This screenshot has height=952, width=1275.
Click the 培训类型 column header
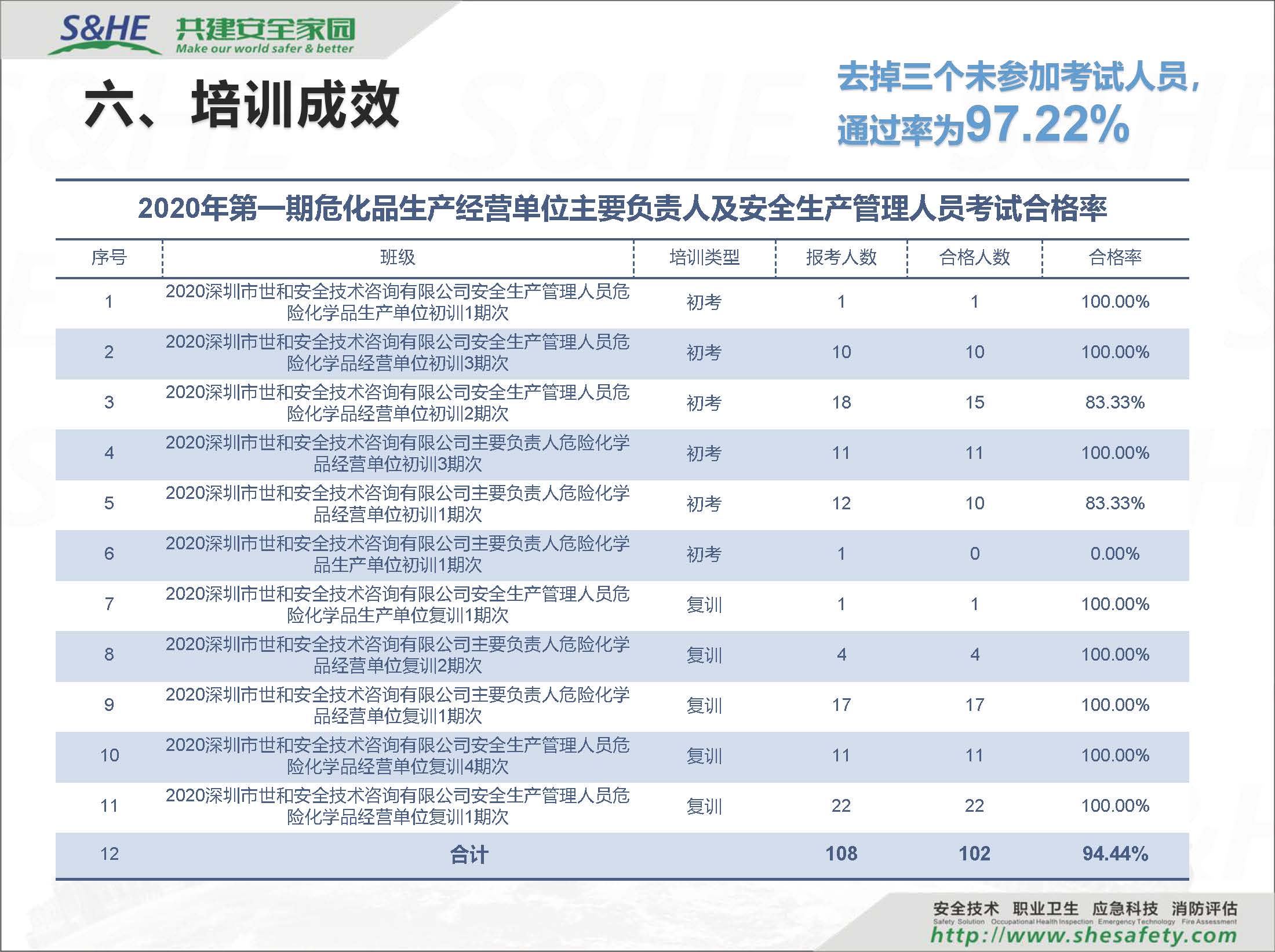(704, 257)
